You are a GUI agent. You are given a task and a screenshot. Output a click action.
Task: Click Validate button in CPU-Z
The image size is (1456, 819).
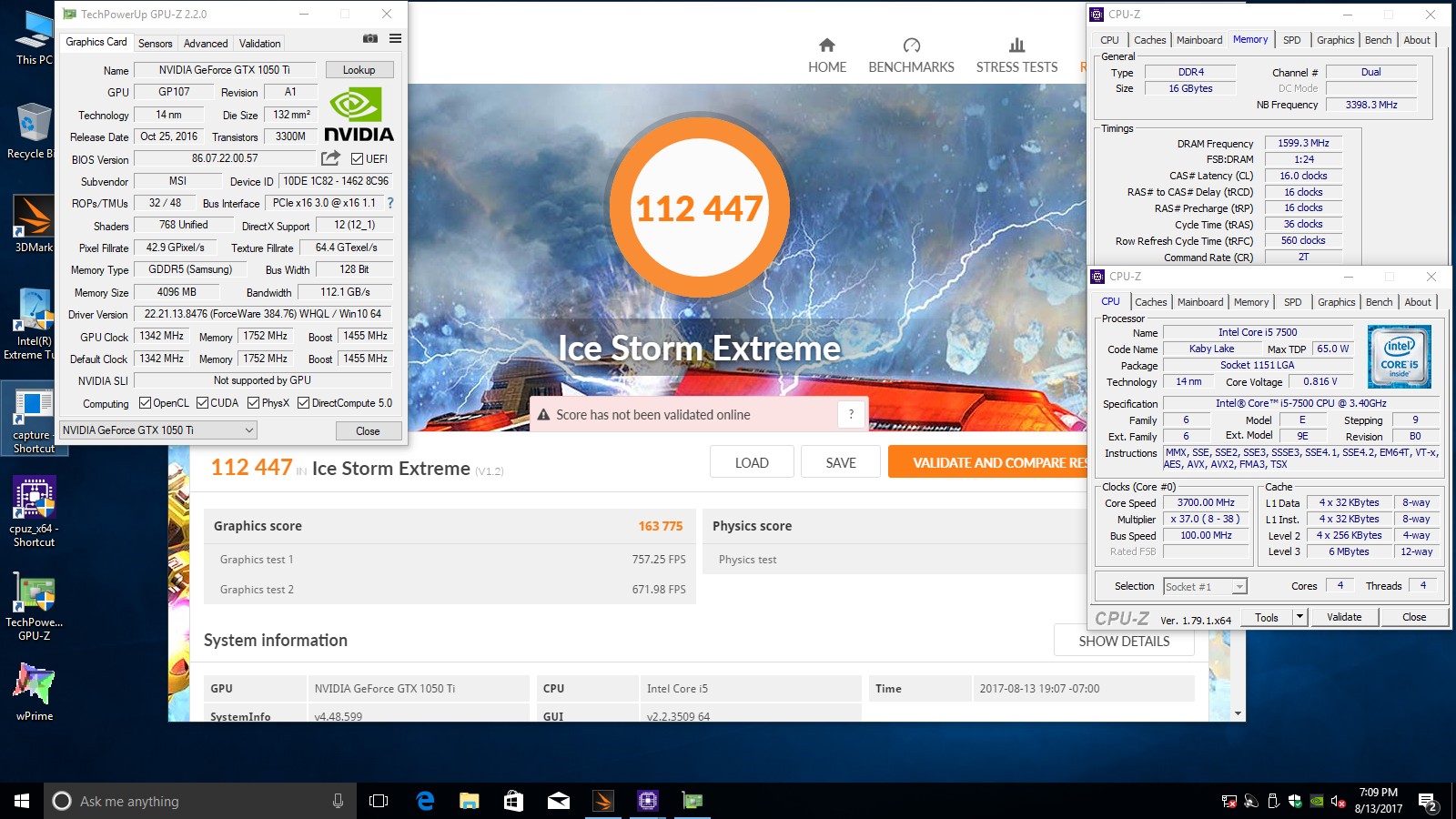click(x=1344, y=617)
